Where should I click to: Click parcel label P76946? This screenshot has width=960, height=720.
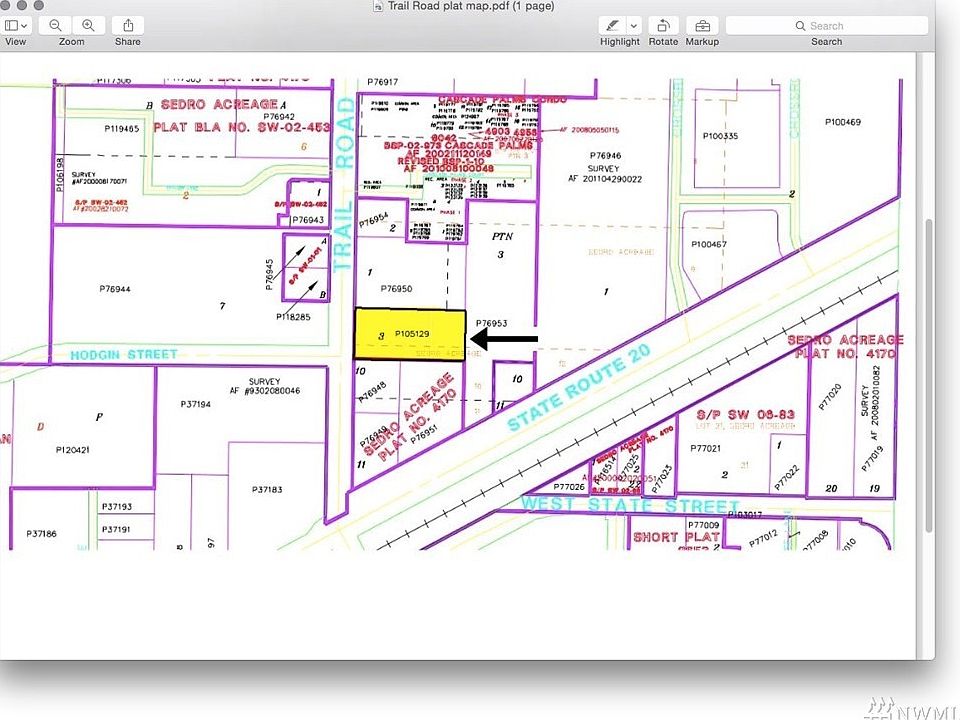[605, 156]
